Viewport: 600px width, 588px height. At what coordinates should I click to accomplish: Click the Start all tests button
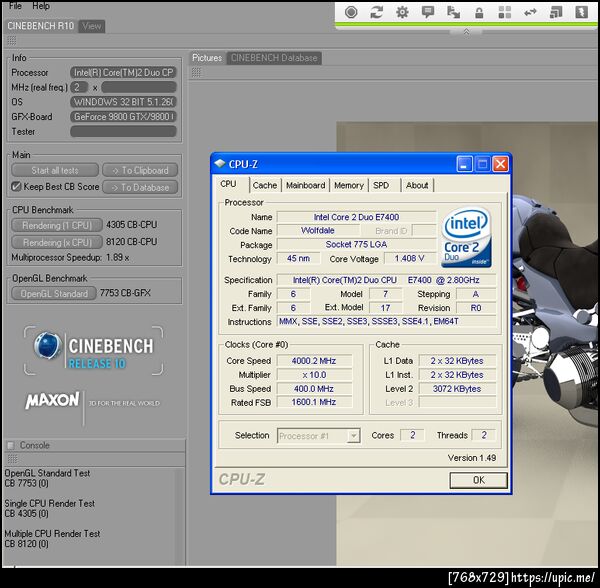point(55,170)
